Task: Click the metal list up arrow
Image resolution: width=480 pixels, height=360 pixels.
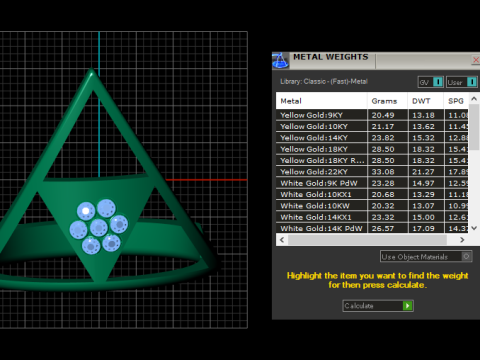Action: click(474, 98)
